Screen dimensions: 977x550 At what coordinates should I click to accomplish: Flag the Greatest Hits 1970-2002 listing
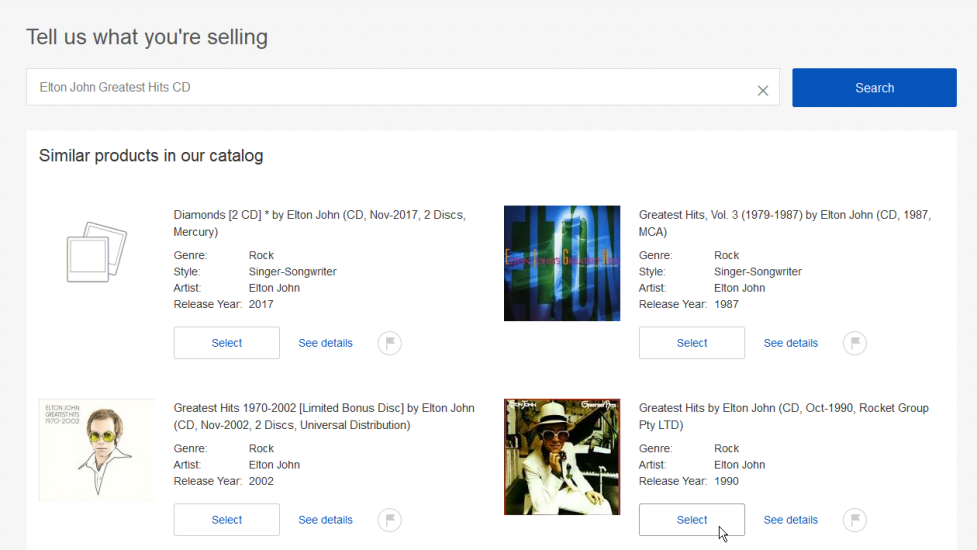389,519
